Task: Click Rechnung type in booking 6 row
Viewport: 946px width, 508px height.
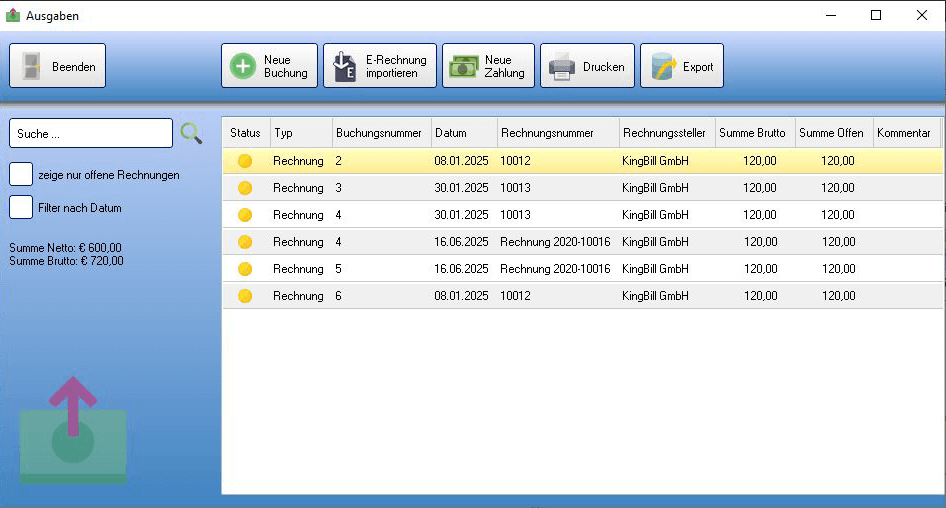Action: click(298, 296)
